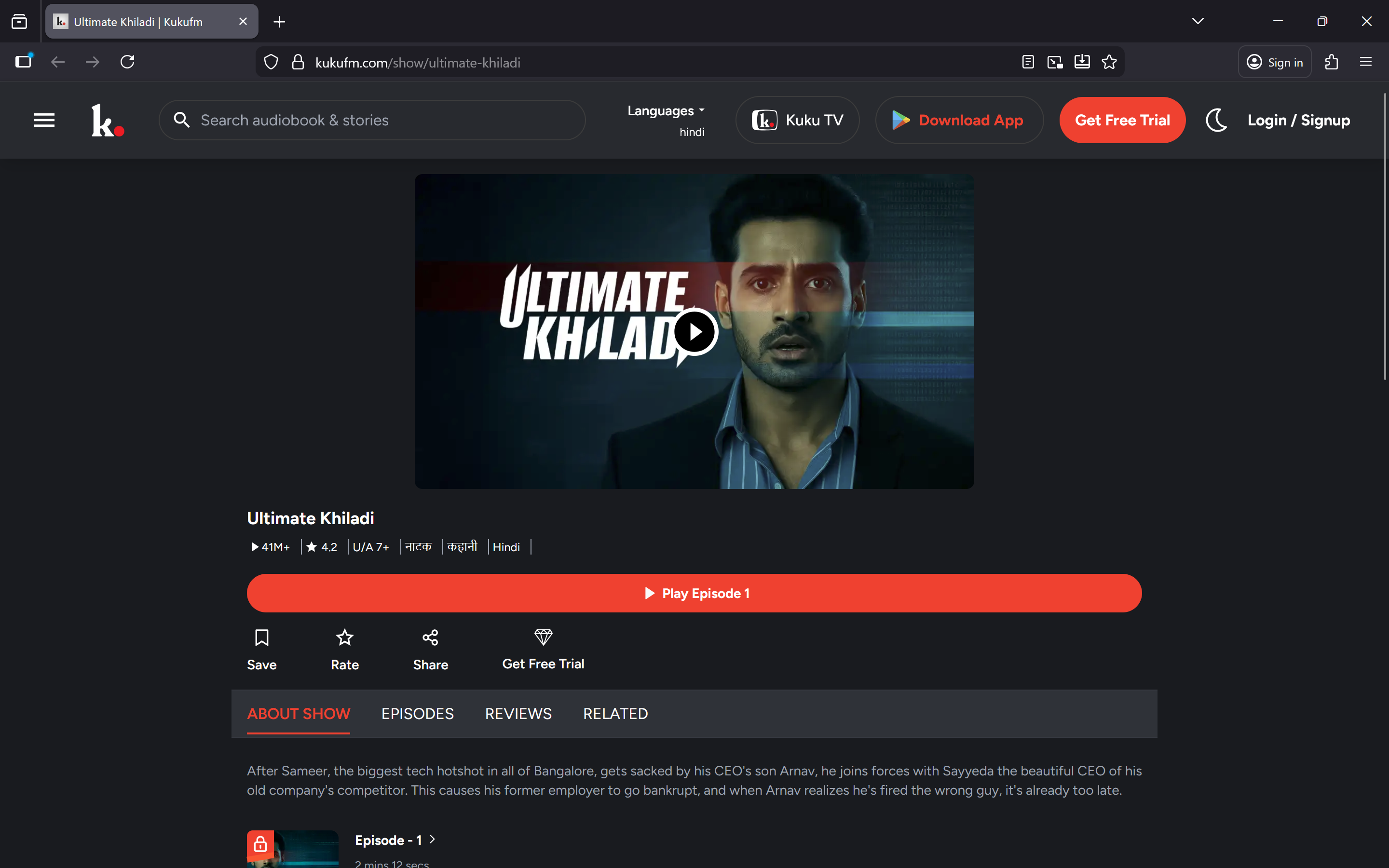Click locked Episode 1 thumbnail
Image resolution: width=1389 pixels, height=868 pixels.
[x=293, y=849]
